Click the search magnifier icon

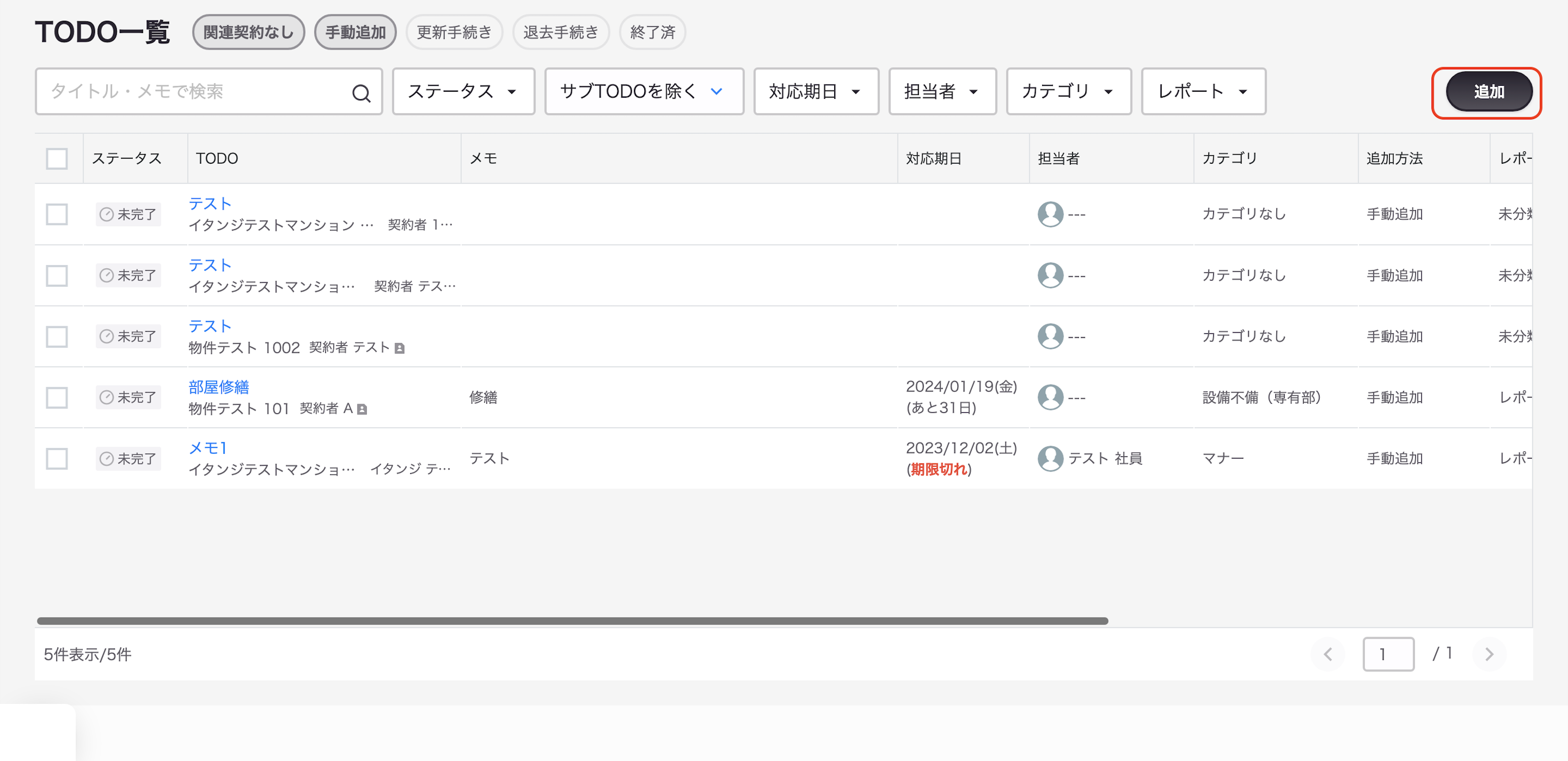[361, 93]
